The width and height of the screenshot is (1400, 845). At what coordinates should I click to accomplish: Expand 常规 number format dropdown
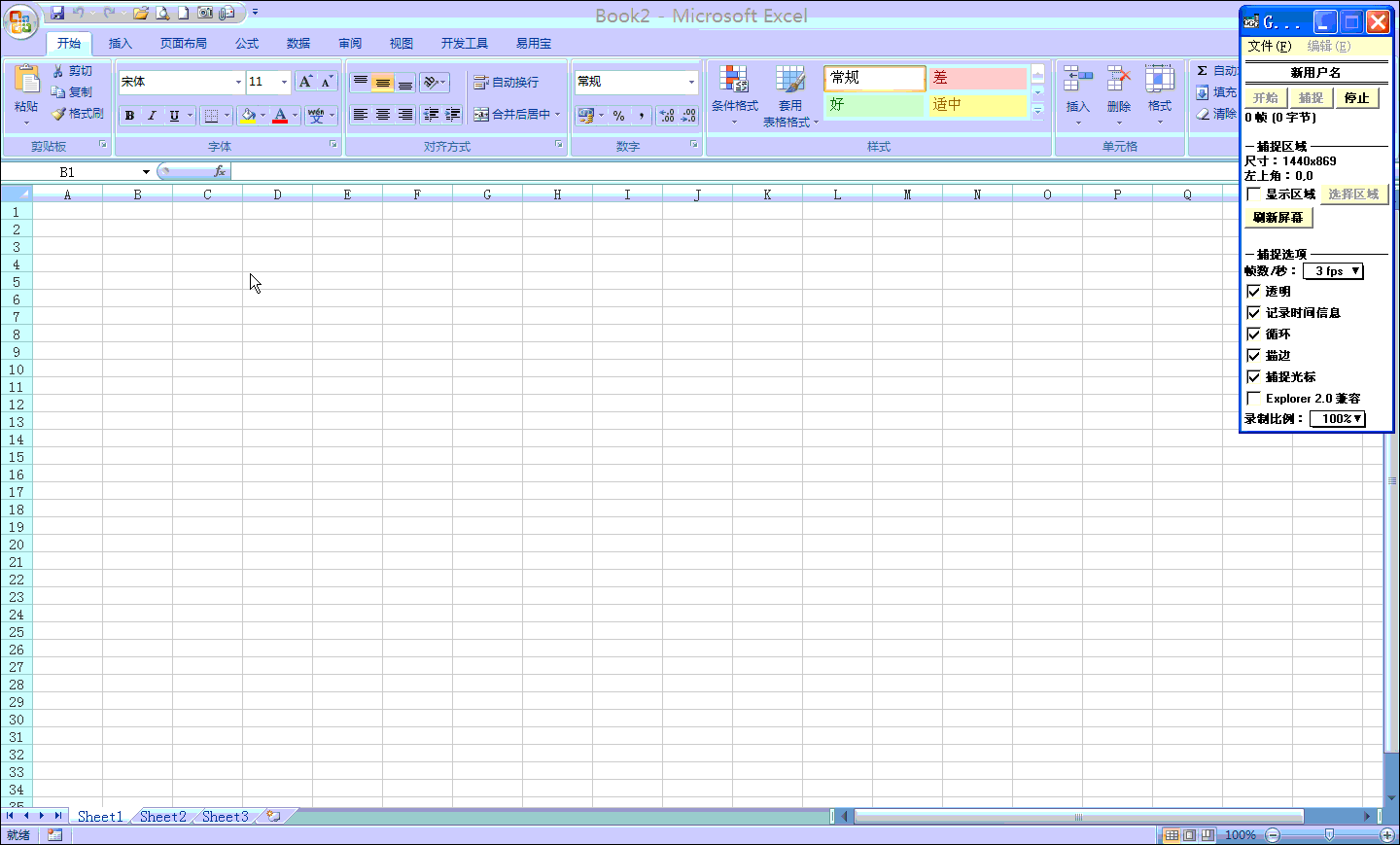pyautogui.click(x=691, y=82)
